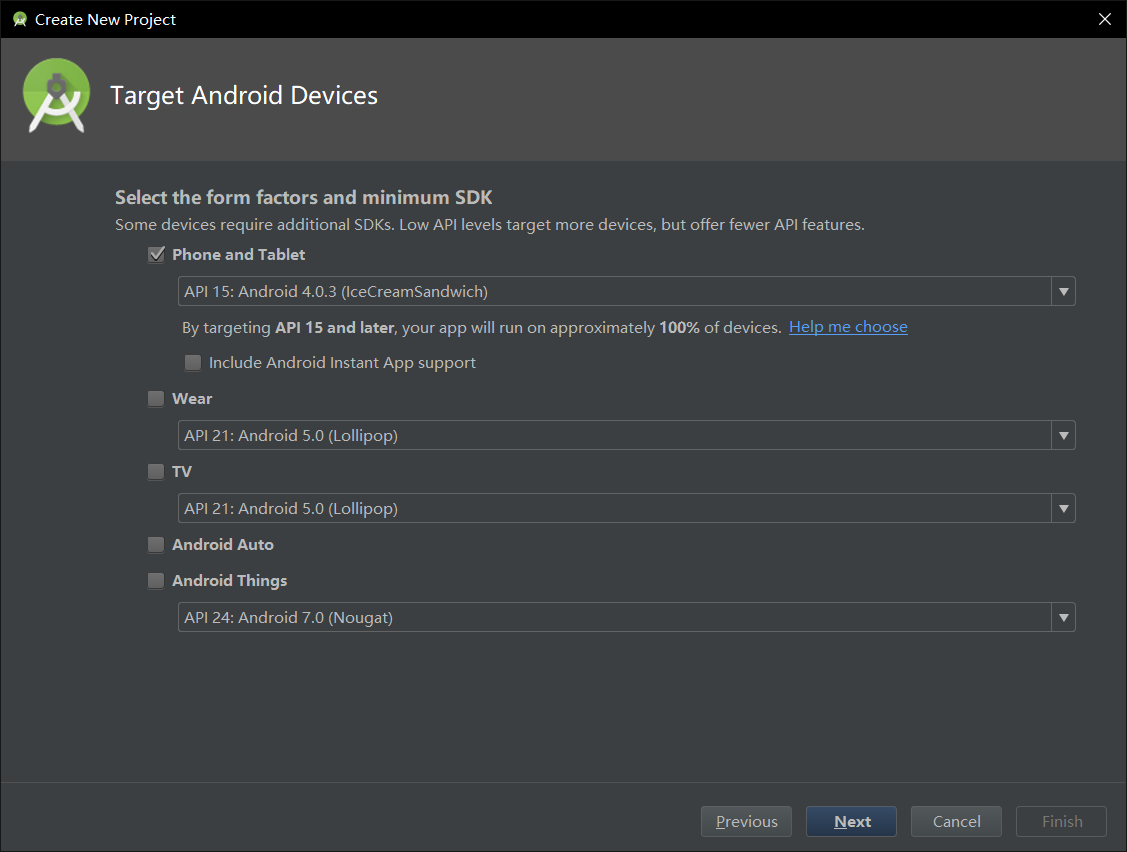Click the Target Android Devices heading

pyautogui.click(x=244, y=96)
